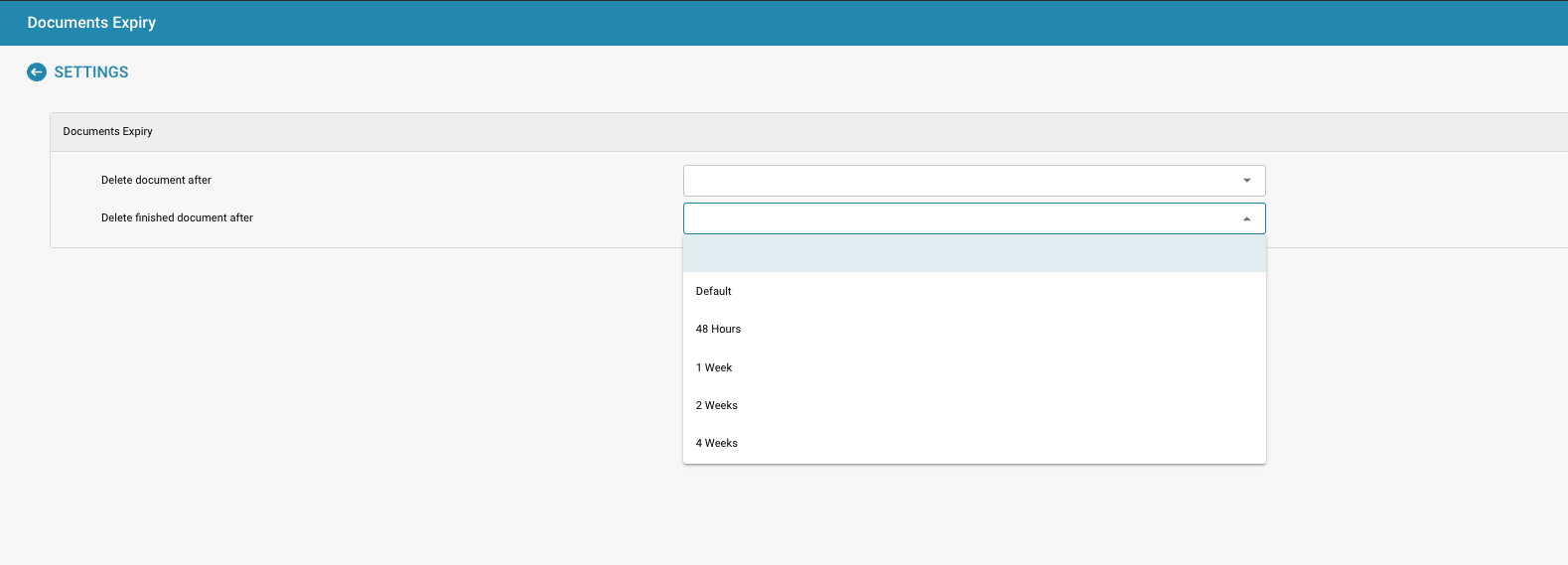Select '4 Weeks' expiry option
Viewport: 1568px width, 565px height.
[717, 443]
